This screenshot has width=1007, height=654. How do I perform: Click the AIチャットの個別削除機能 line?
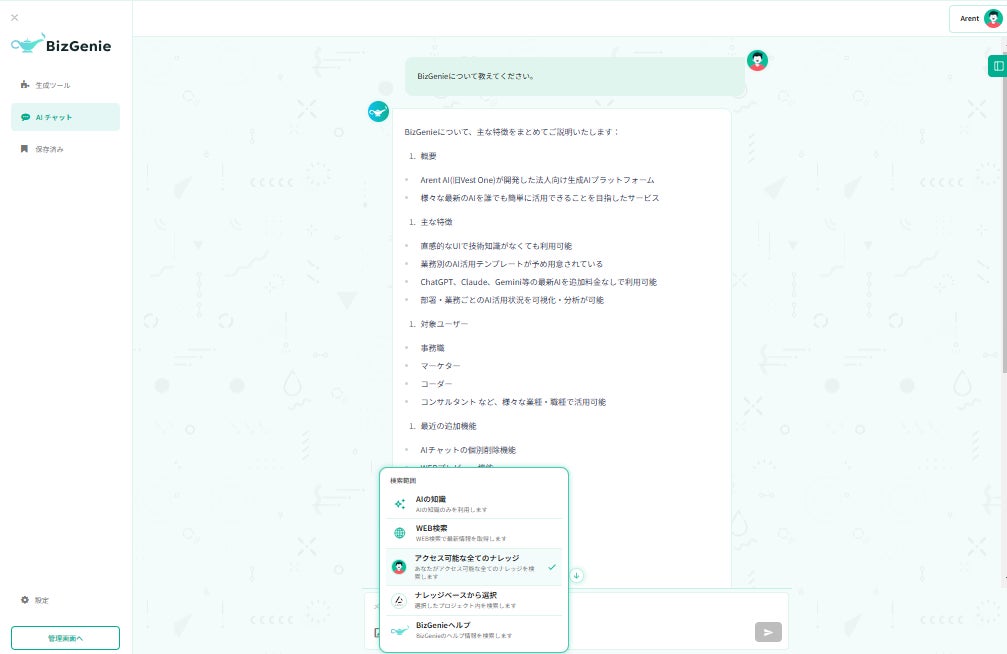coord(468,450)
